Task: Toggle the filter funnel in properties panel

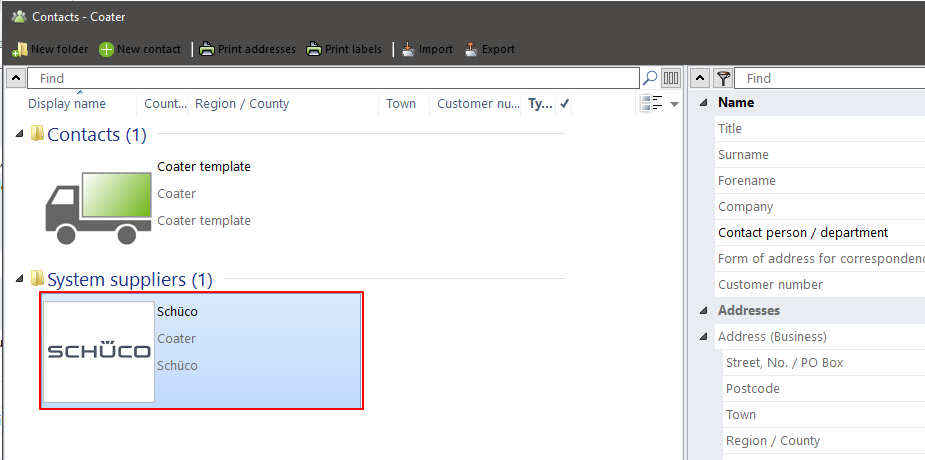Action: pyautogui.click(x=724, y=78)
